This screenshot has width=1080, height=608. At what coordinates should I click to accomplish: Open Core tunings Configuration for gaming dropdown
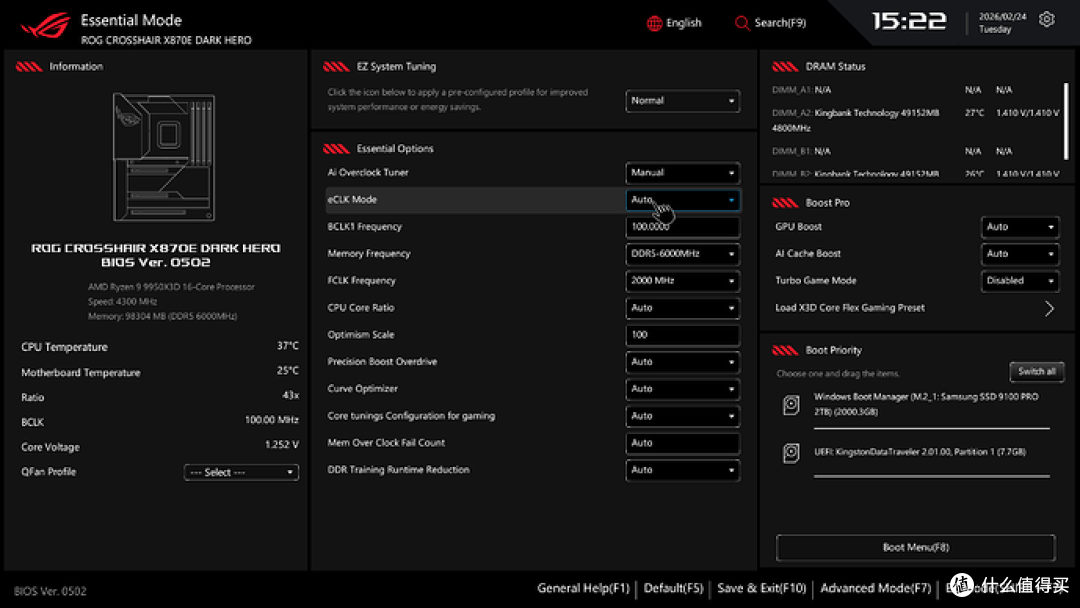683,416
